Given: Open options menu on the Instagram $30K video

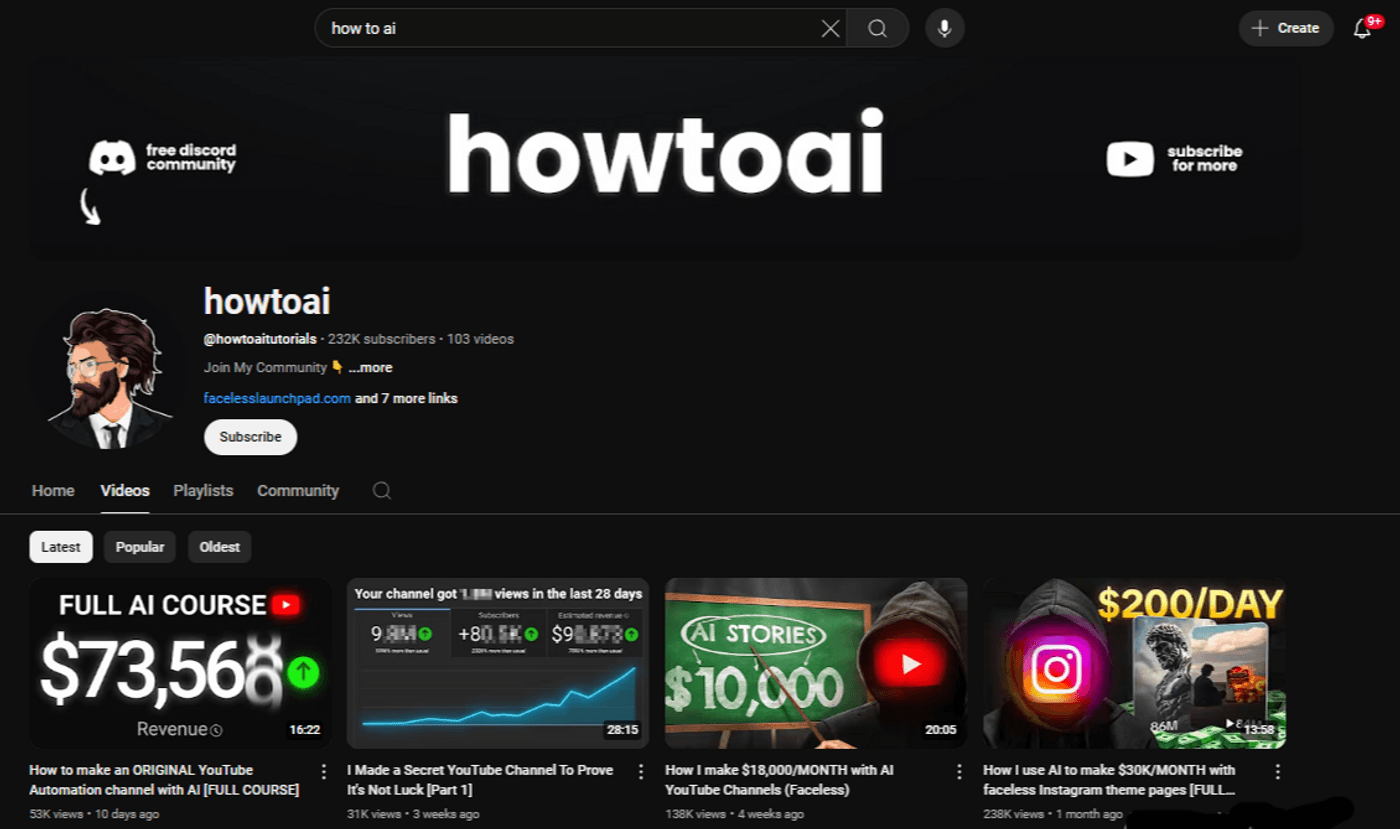Looking at the screenshot, I should [1277, 771].
